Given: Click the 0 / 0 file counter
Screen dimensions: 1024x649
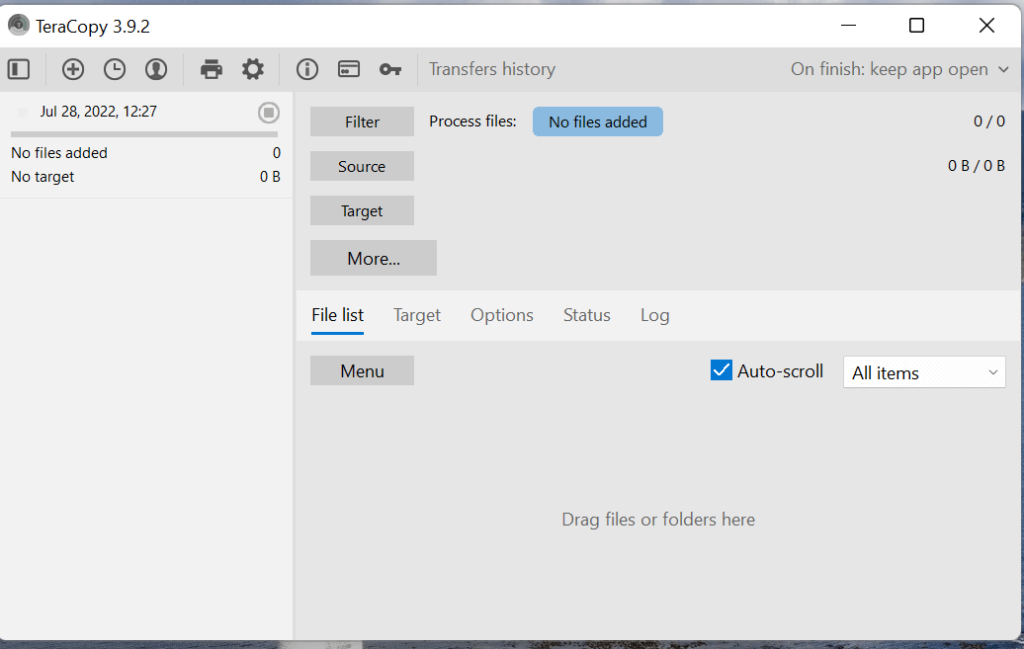Looking at the screenshot, I should click(x=989, y=121).
